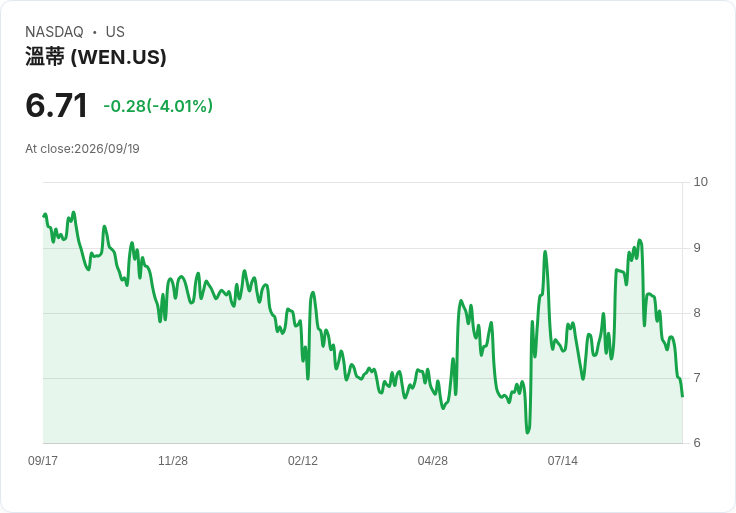Viewport: 736px width, 513px height.
Task: Click the 9 price axis label
Action: (697, 248)
